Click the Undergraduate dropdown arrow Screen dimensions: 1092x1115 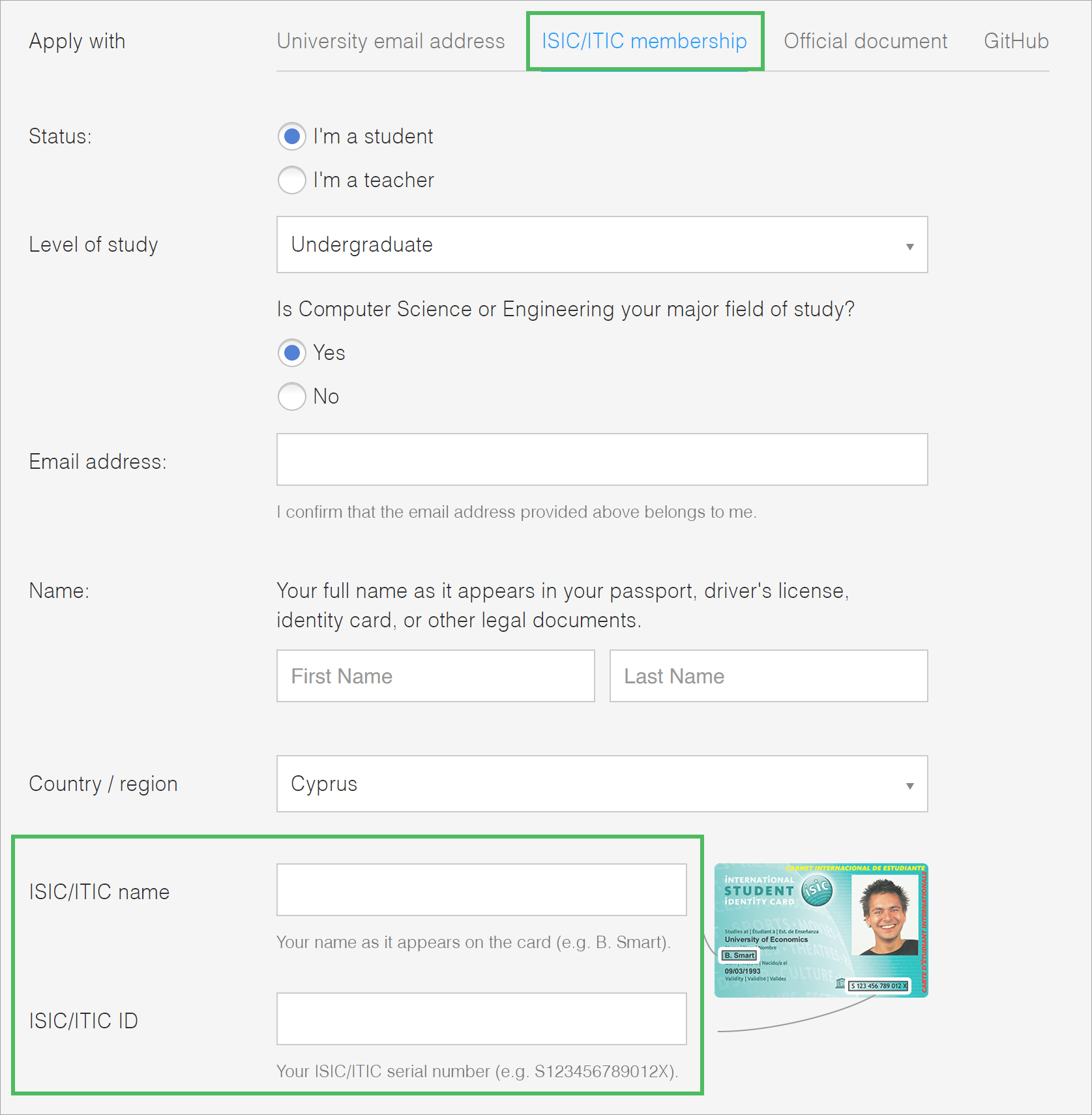909,246
